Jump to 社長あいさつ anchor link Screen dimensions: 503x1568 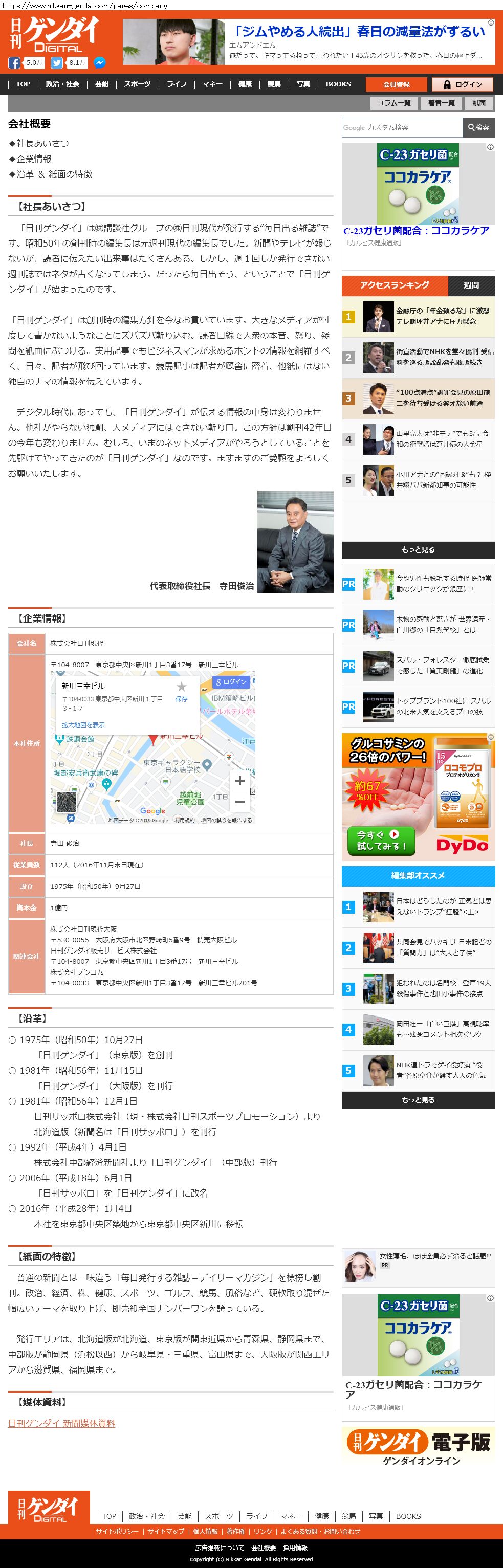(x=38, y=144)
